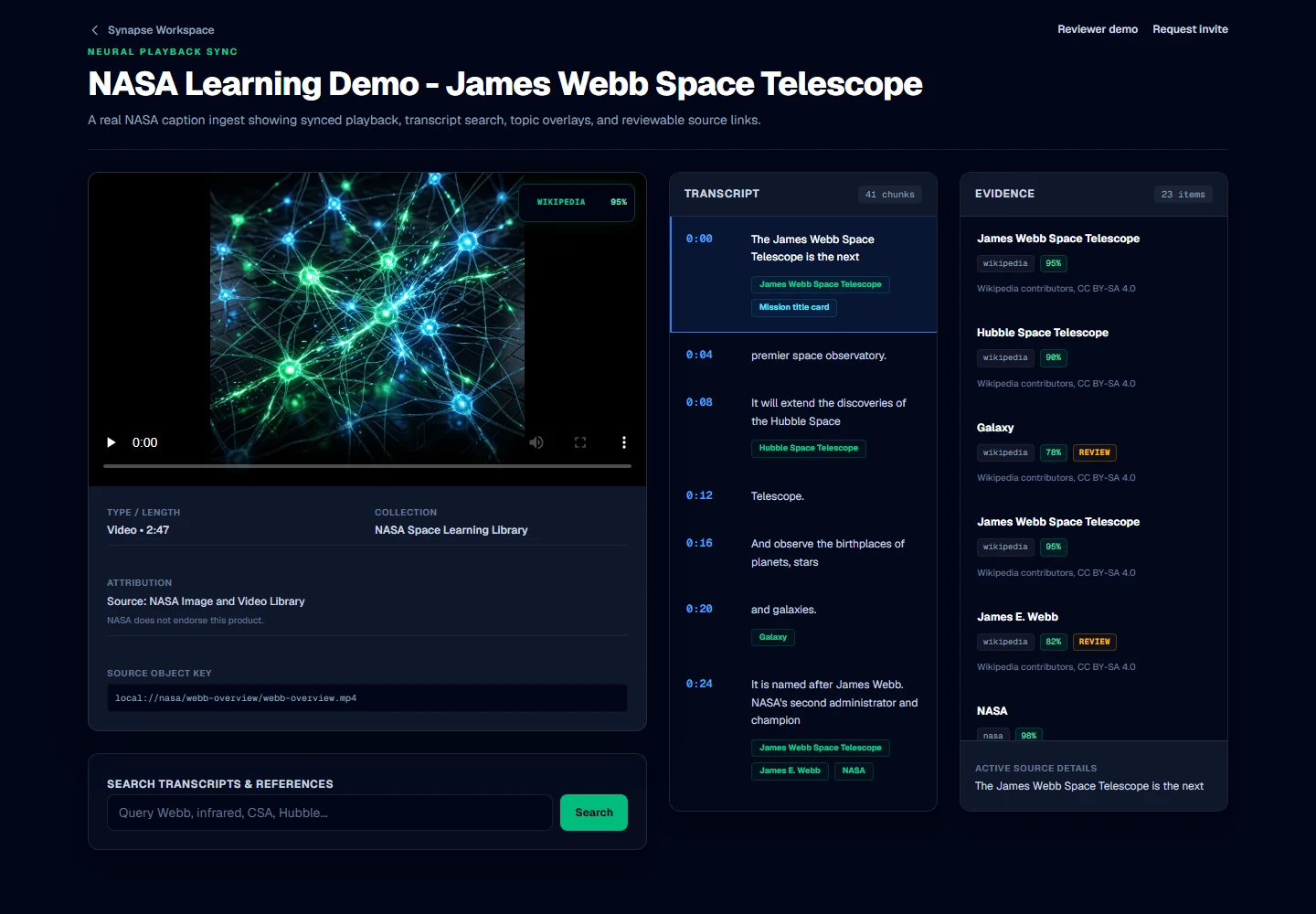Click active source details text

pos(1089,786)
